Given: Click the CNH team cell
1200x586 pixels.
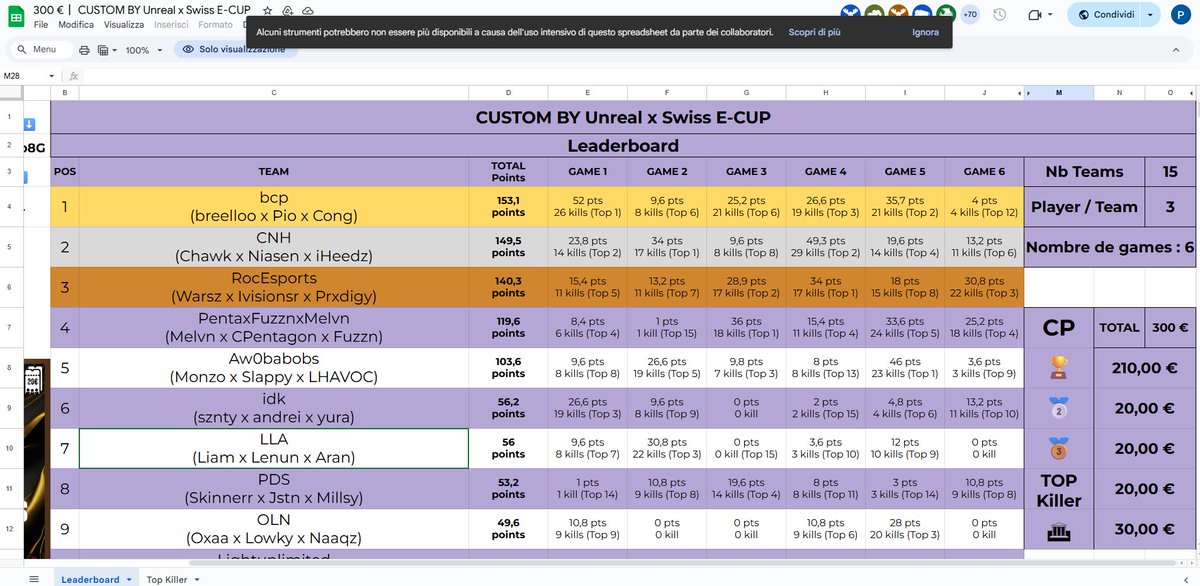Looking at the screenshot, I should pos(274,247).
